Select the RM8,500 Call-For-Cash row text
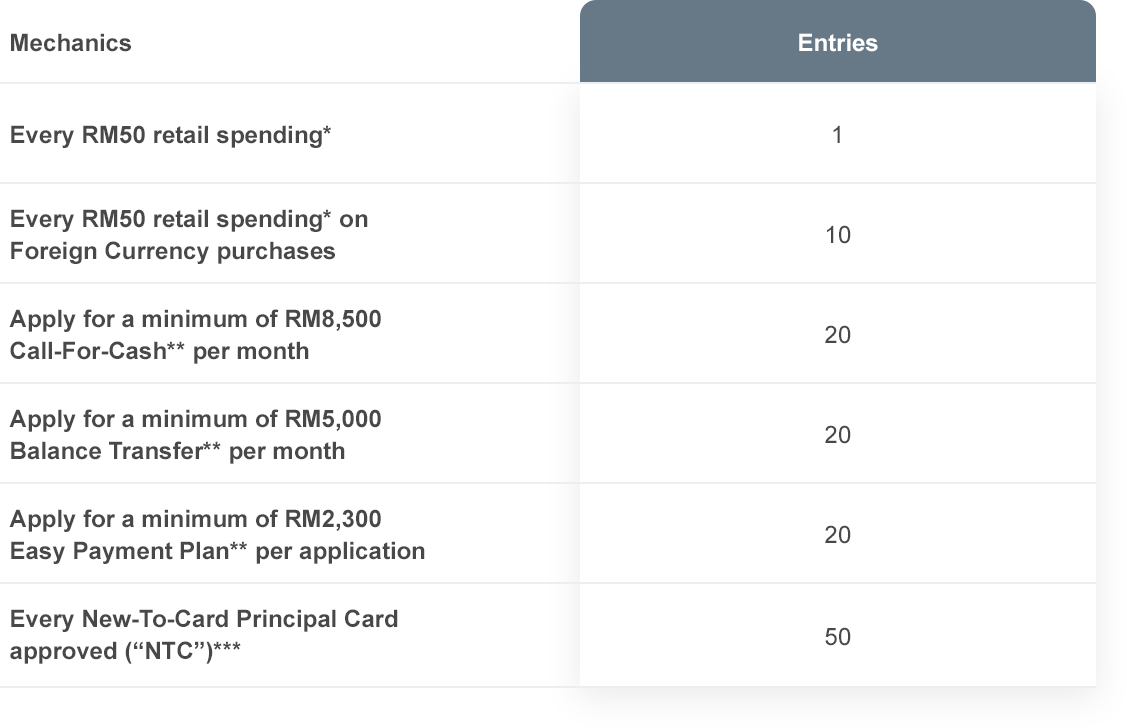Image resolution: width=1127 pixels, height=728 pixels. tap(196, 335)
